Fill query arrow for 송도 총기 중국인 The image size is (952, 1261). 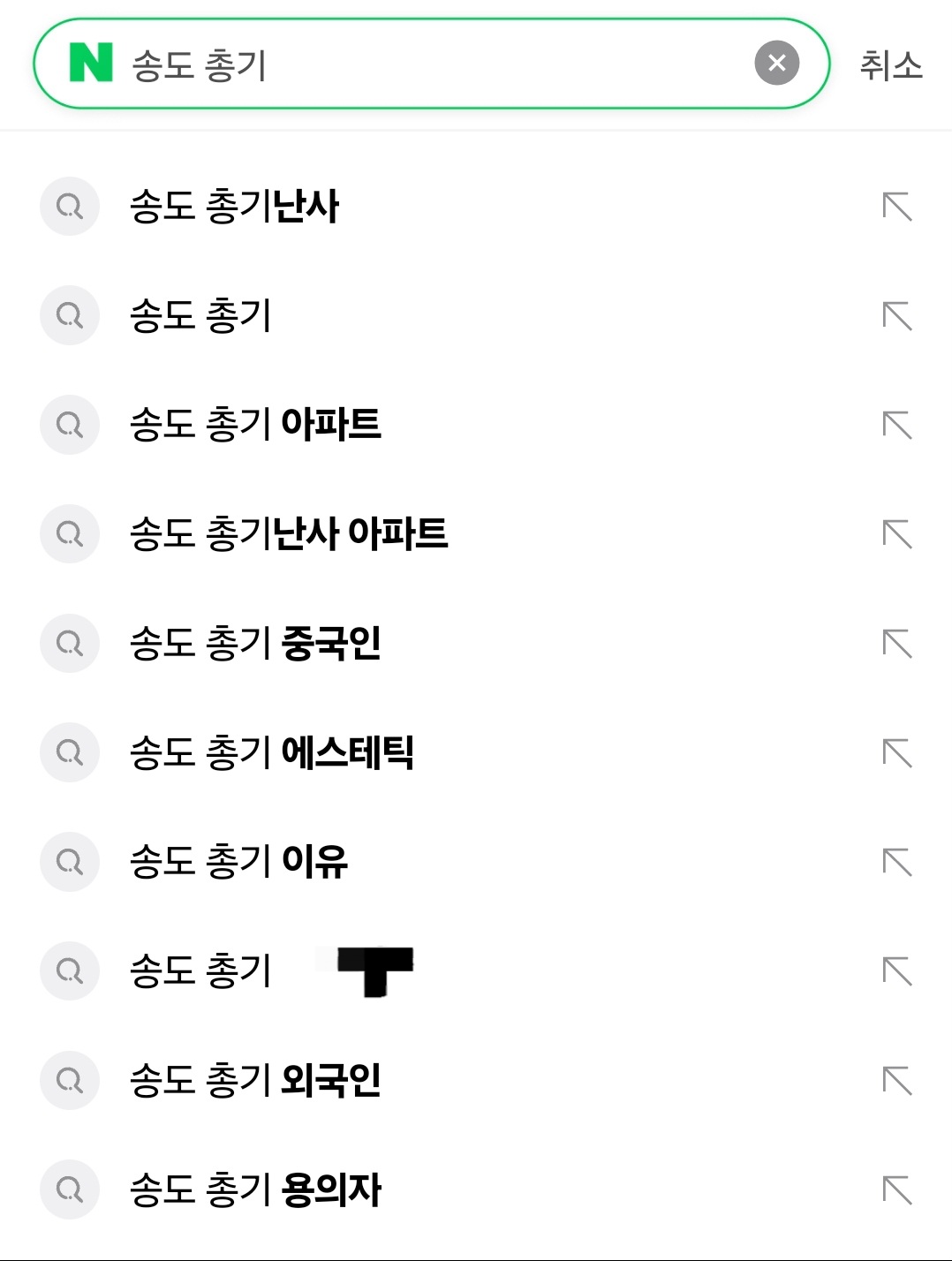click(896, 644)
